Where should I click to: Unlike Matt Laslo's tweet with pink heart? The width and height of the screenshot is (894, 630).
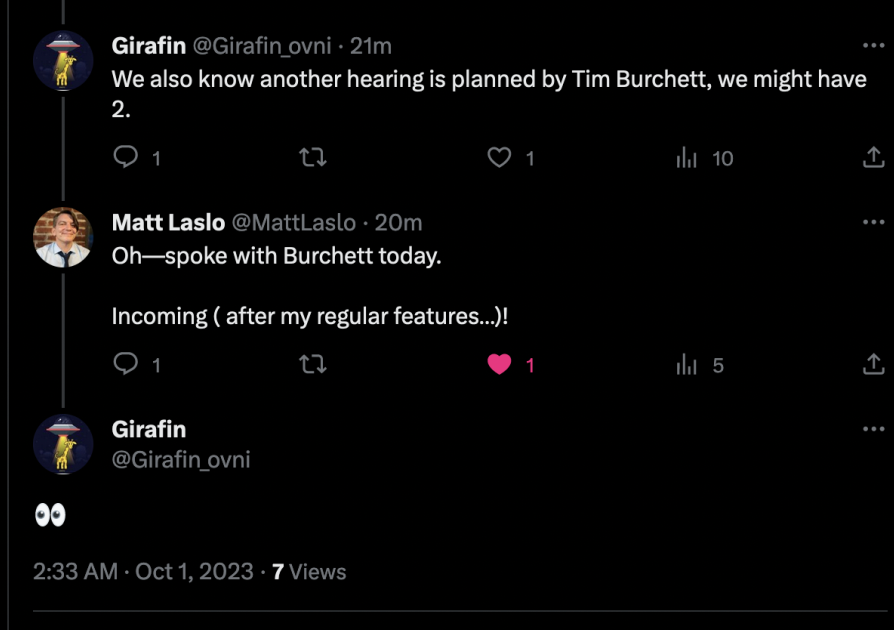pyautogui.click(x=499, y=364)
